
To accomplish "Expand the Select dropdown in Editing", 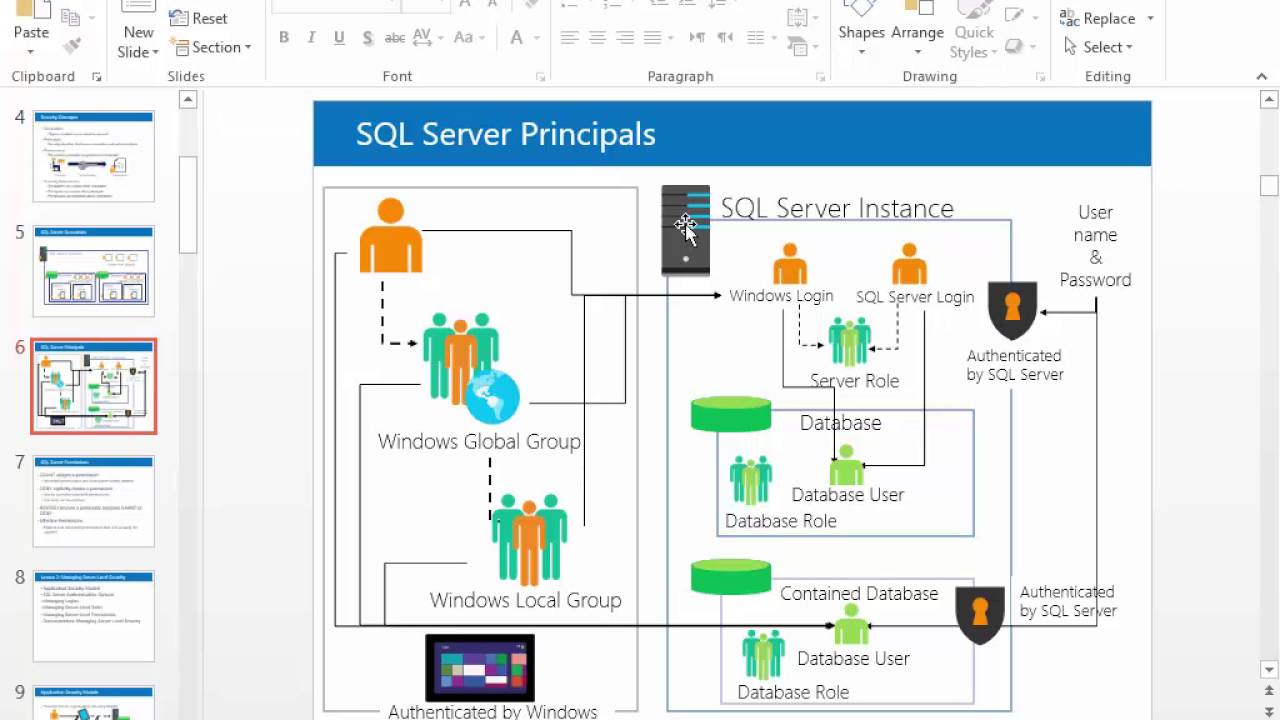I will coord(1129,47).
